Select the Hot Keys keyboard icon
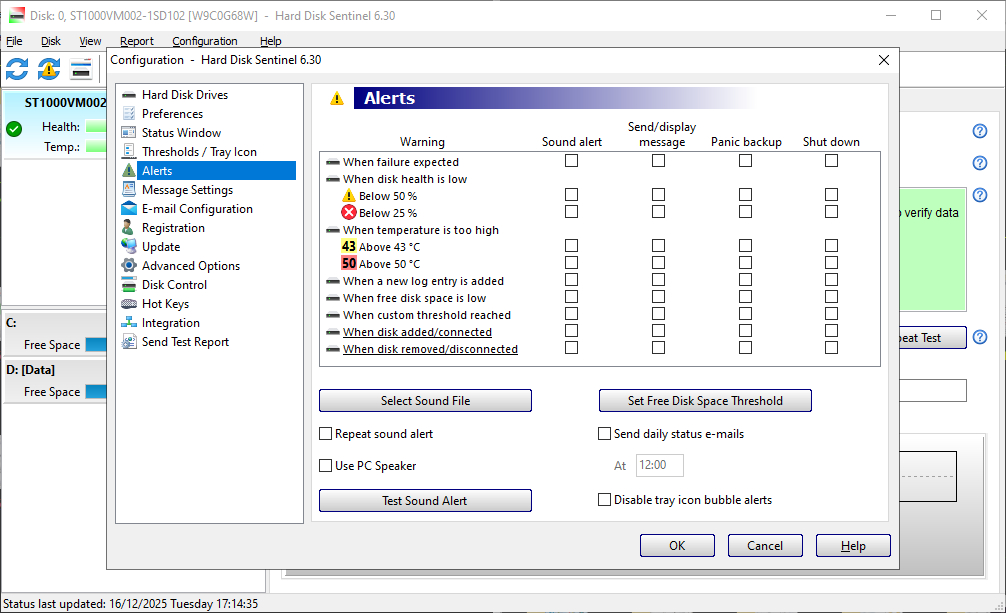The width and height of the screenshot is (1006, 613). 129,304
